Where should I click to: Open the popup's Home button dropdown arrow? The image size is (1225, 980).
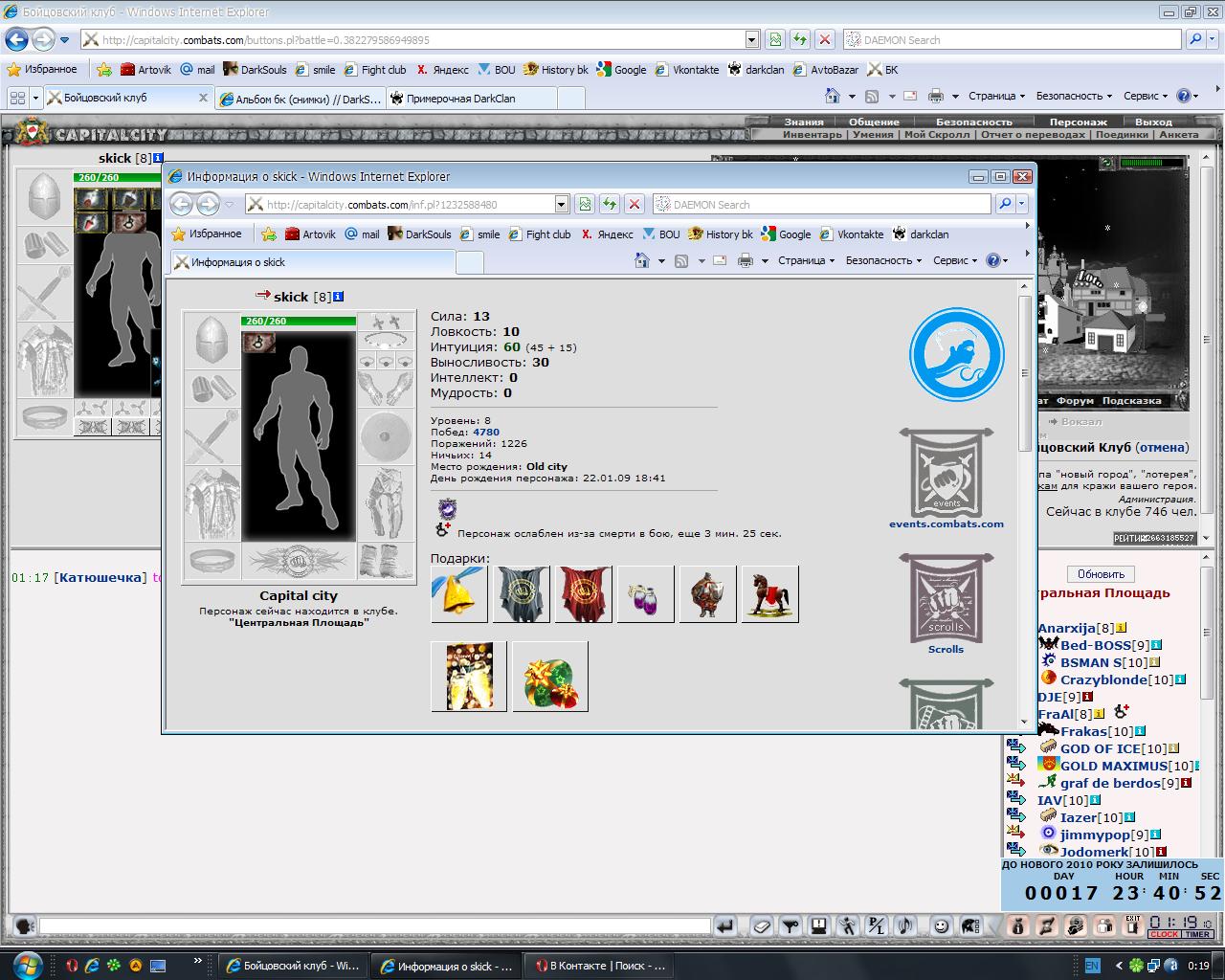[x=661, y=260]
